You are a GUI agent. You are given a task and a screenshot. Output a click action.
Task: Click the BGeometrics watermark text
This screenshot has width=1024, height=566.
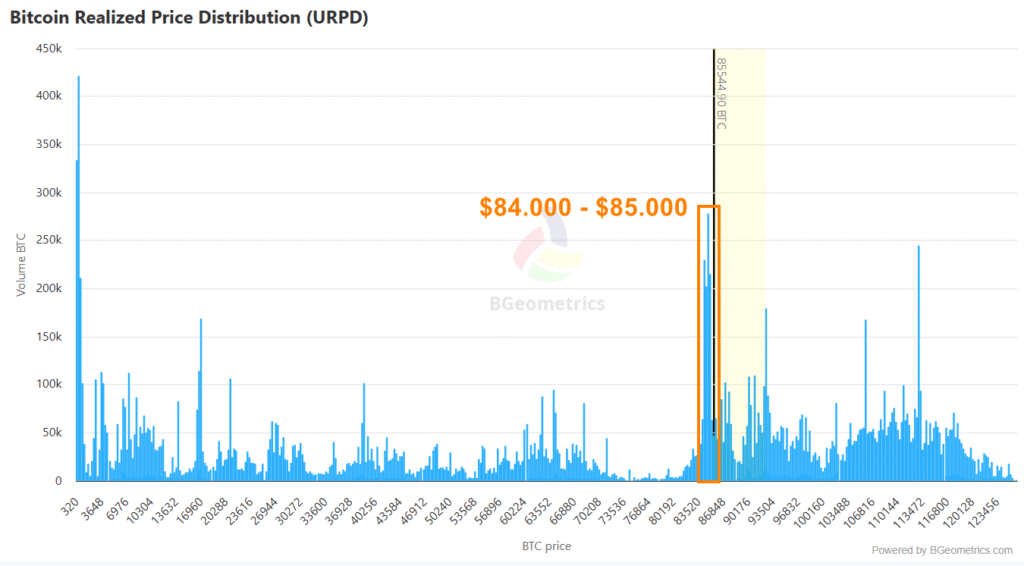(x=547, y=304)
